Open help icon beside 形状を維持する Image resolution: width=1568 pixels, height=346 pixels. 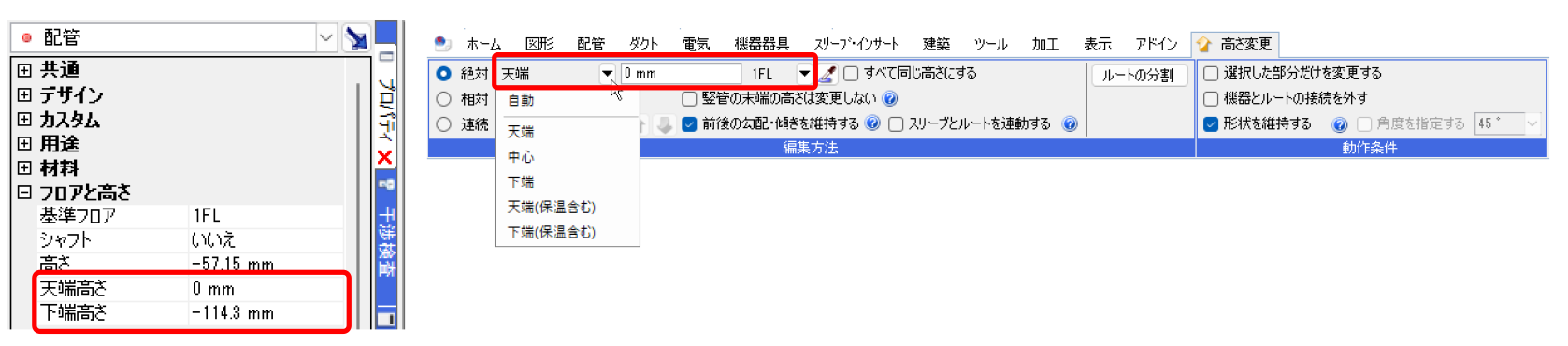click(x=1339, y=123)
